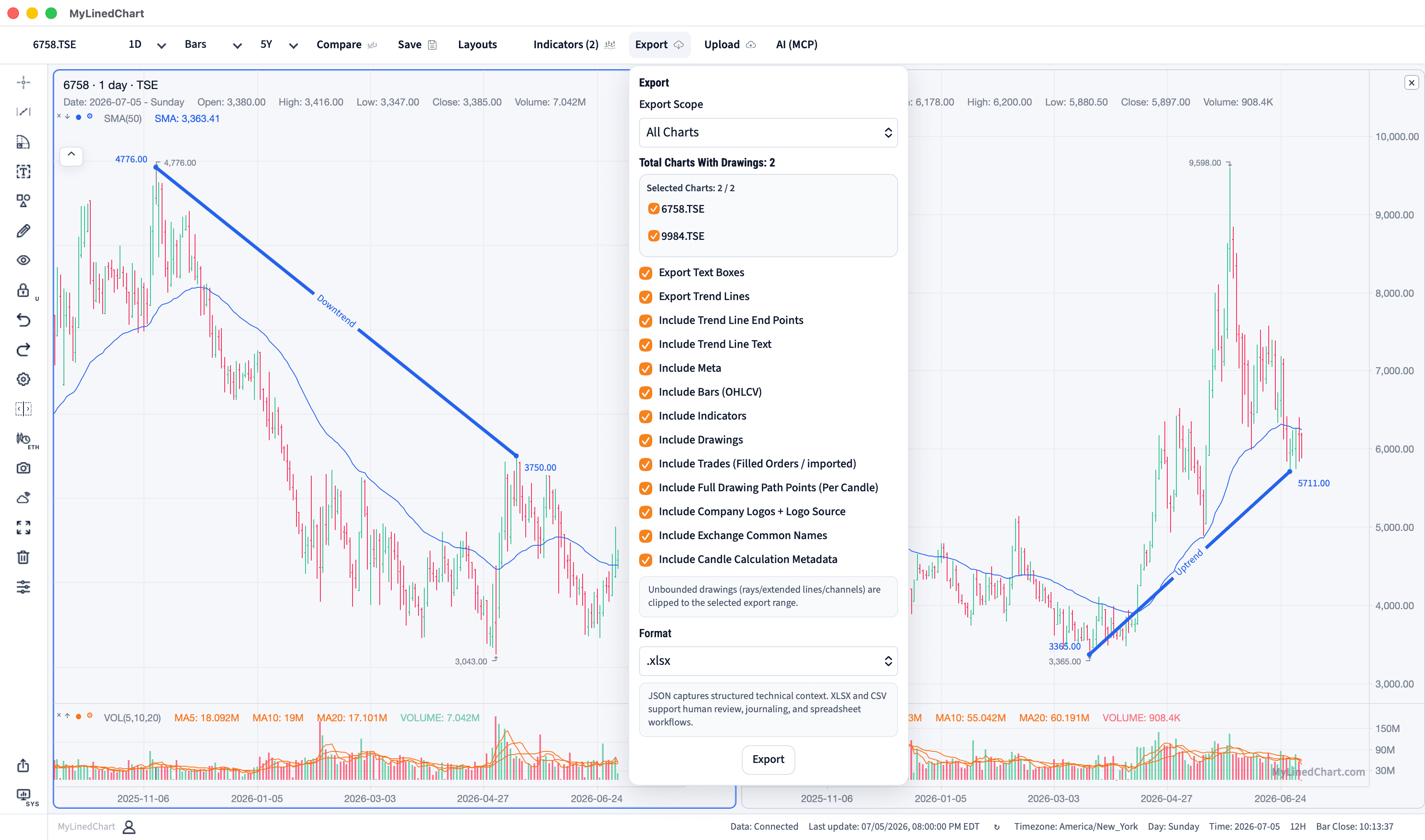Open the Compare menu

pyautogui.click(x=346, y=45)
